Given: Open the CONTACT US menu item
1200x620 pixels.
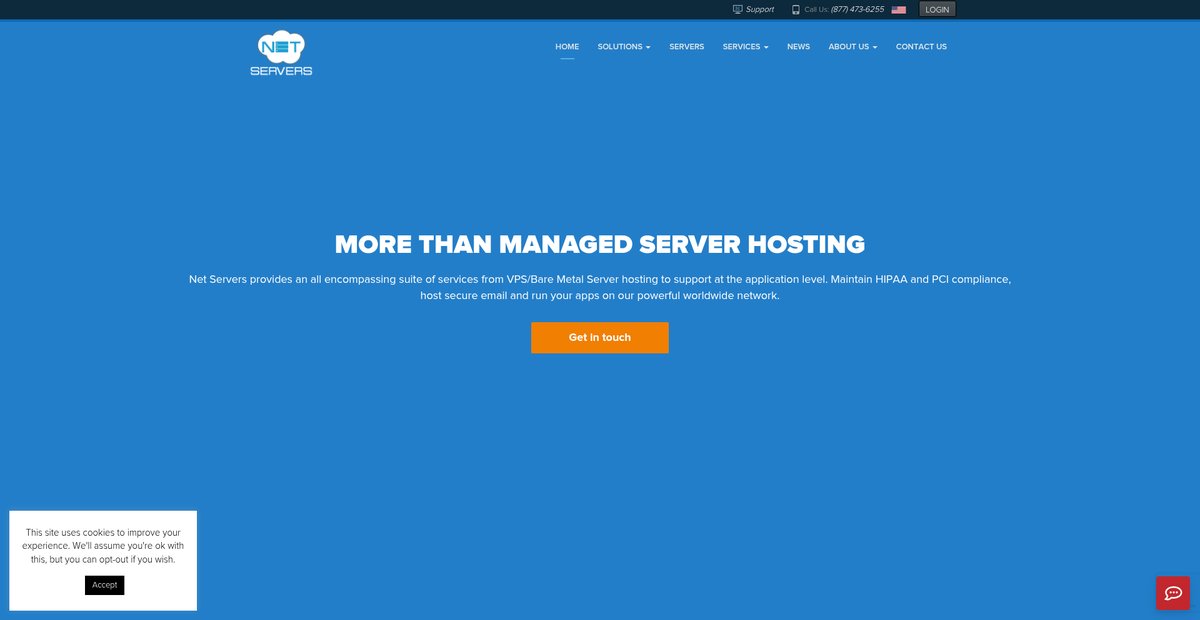Looking at the screenshot, I should 921,47.
